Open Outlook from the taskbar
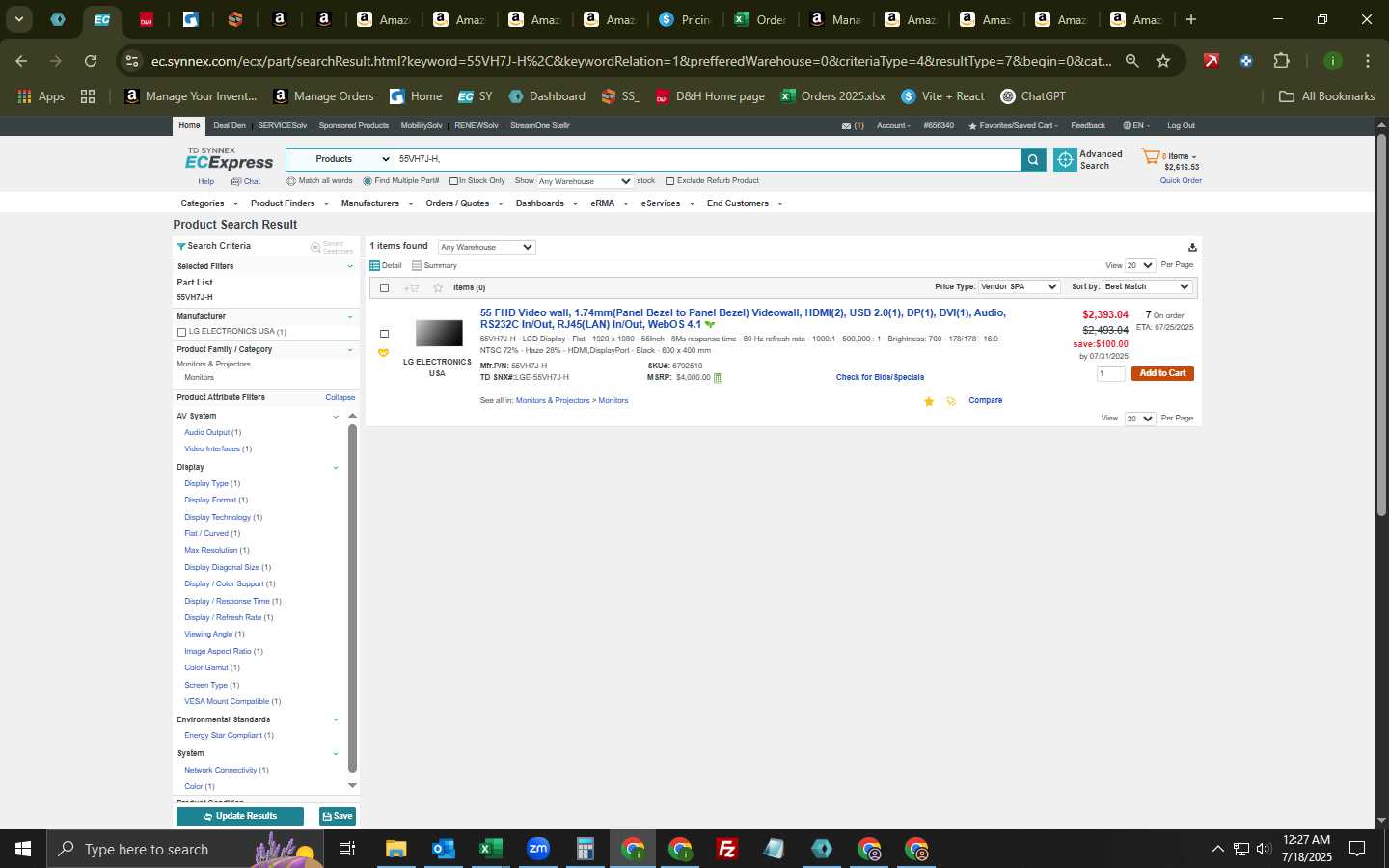The width and height of the screenshot is (1389, 868). tap(443, 849)
